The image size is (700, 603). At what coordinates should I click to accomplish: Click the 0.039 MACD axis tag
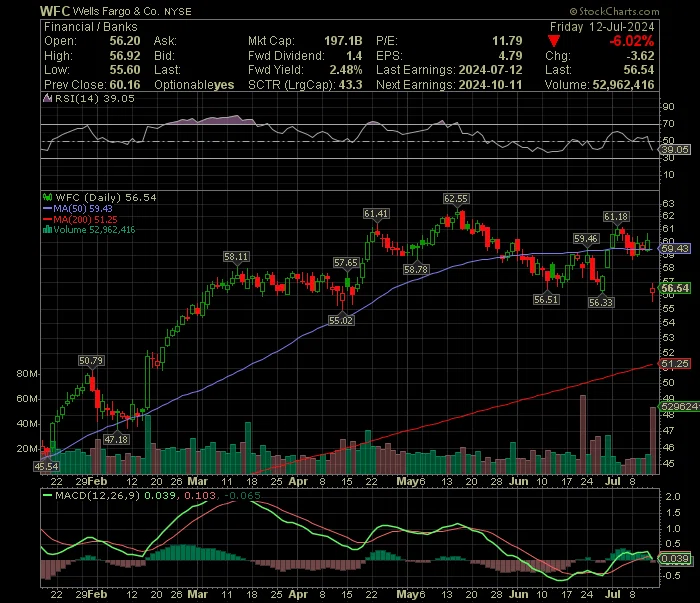pos(675,559)
